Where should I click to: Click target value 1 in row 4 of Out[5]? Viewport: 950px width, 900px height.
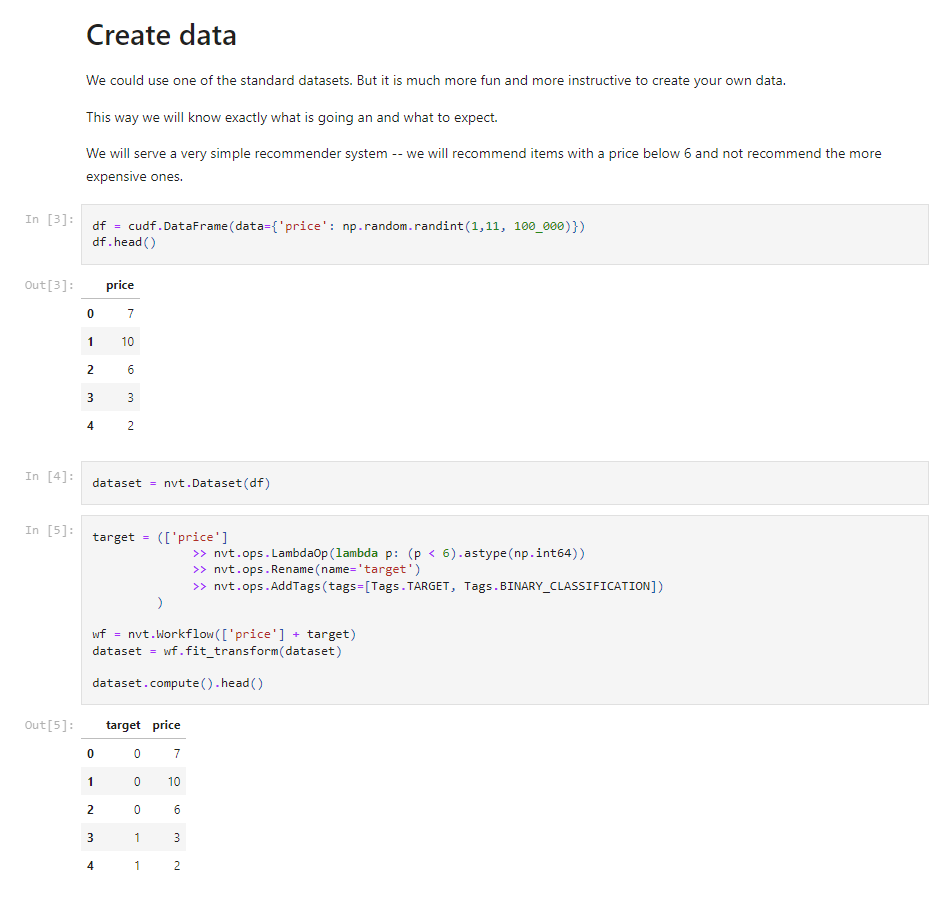click(x=137, y=865)
